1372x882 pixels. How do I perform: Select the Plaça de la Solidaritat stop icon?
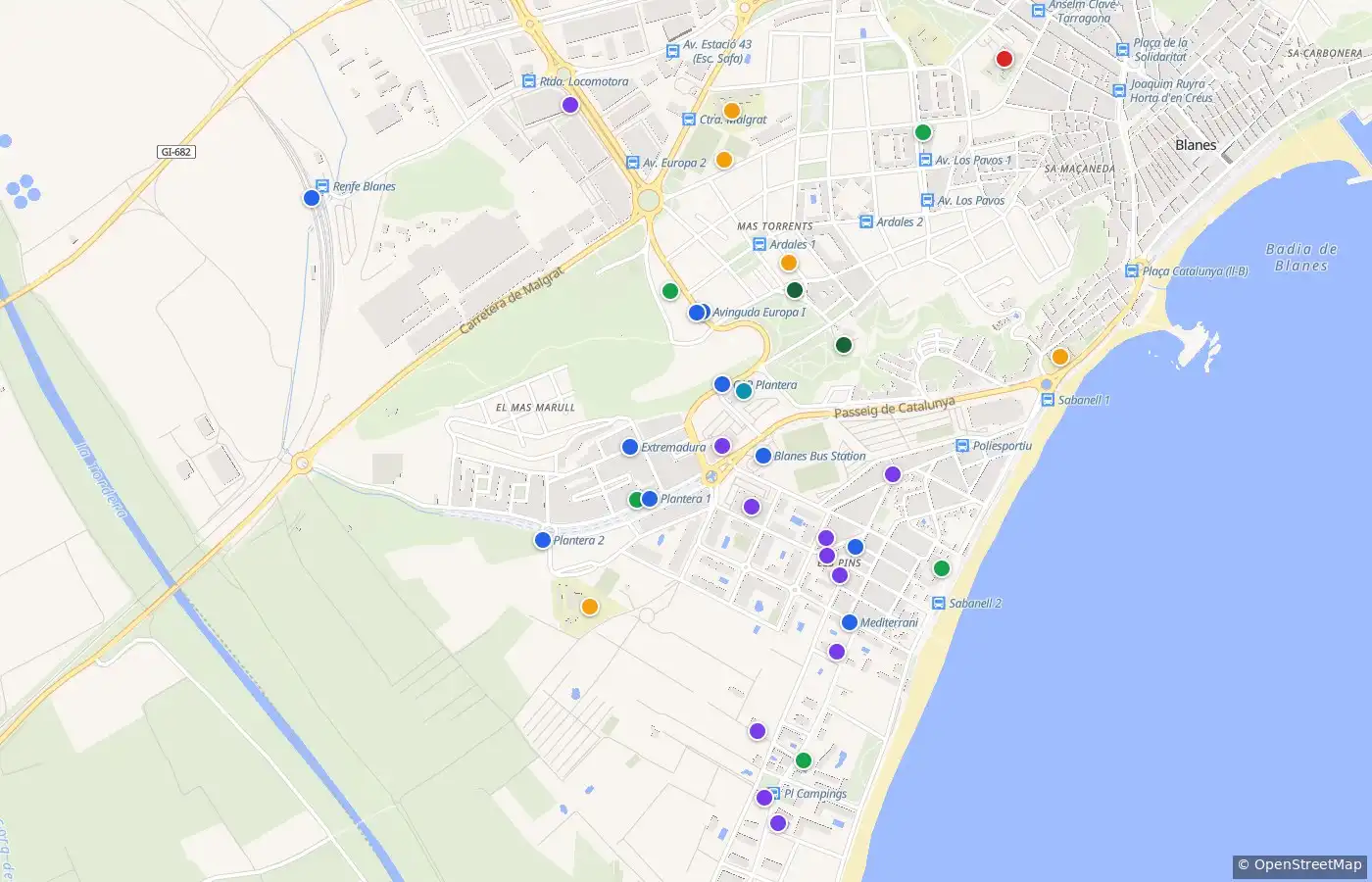(x=1123, y=50)
